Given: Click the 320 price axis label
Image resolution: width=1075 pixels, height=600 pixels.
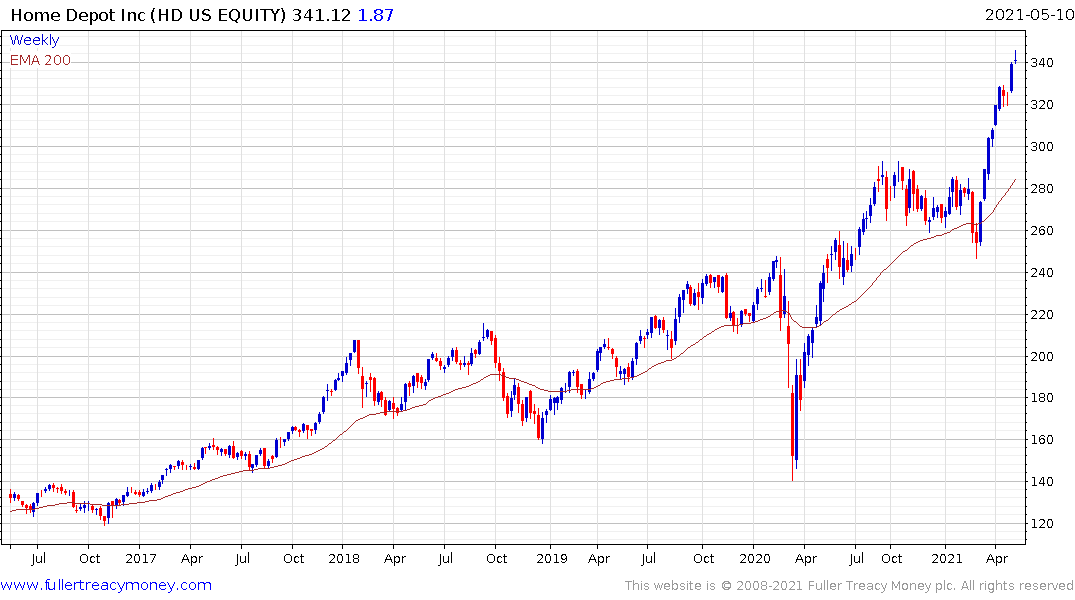Looking at the screenshot, I should 1042,105.
